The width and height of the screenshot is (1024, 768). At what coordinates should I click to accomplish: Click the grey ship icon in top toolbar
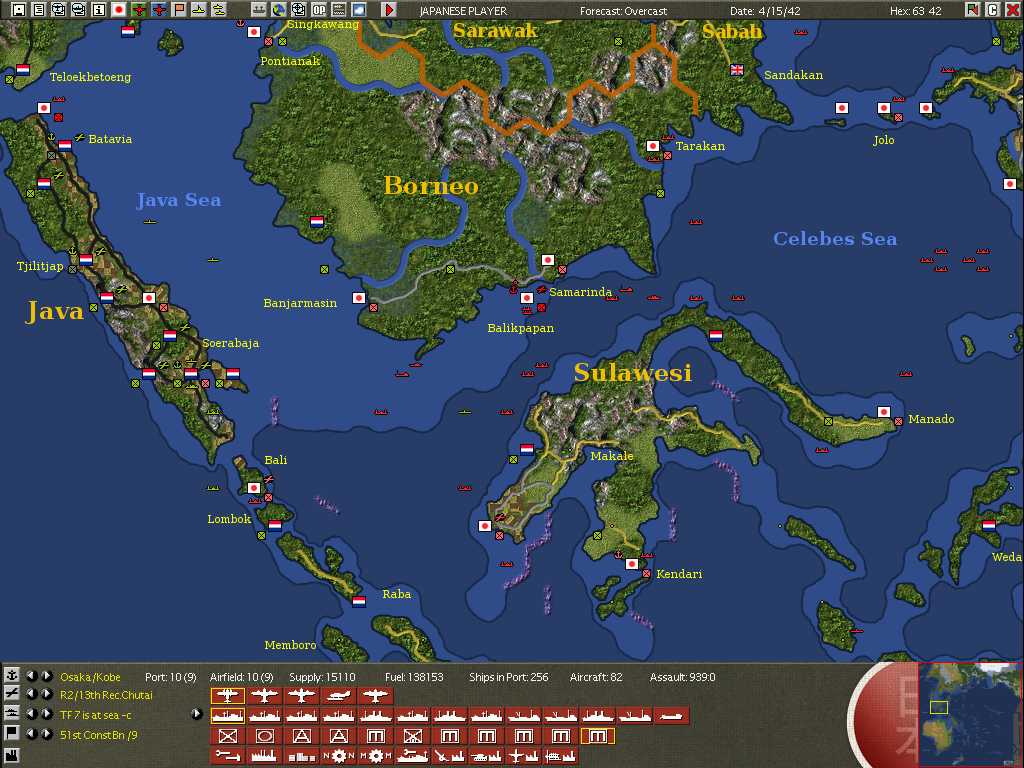coord(259,10)
